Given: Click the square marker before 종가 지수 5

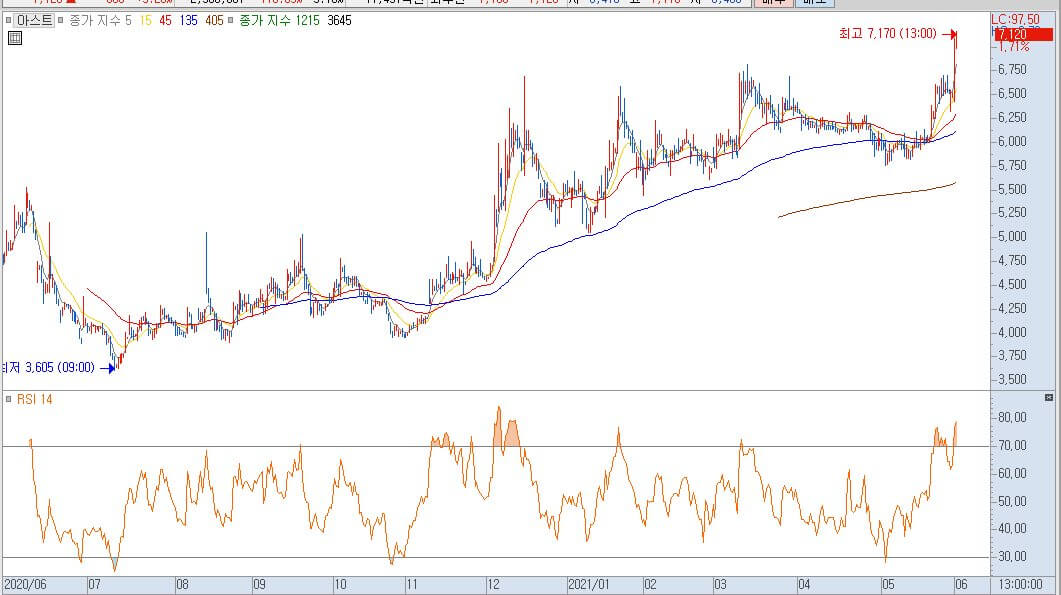Looking at the screenshot, I should (61, 20).
